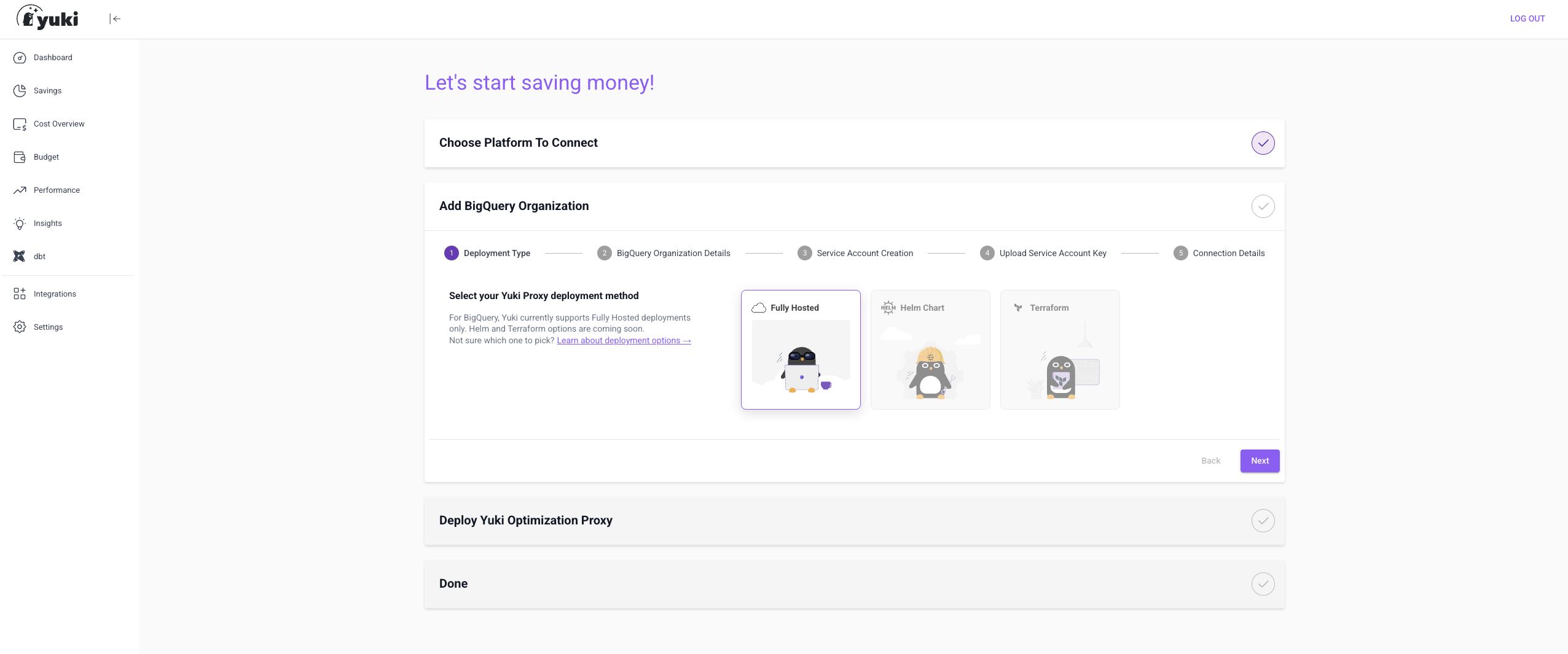Select the Savings icon in the sidebar
Screen dimensions: 1568x654
(20, 90)
